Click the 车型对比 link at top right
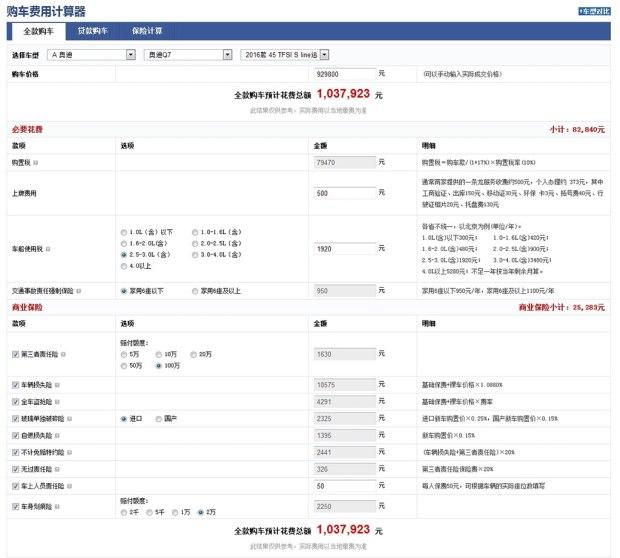This screenshot has width=620, height=558. (x=592, y=11)
